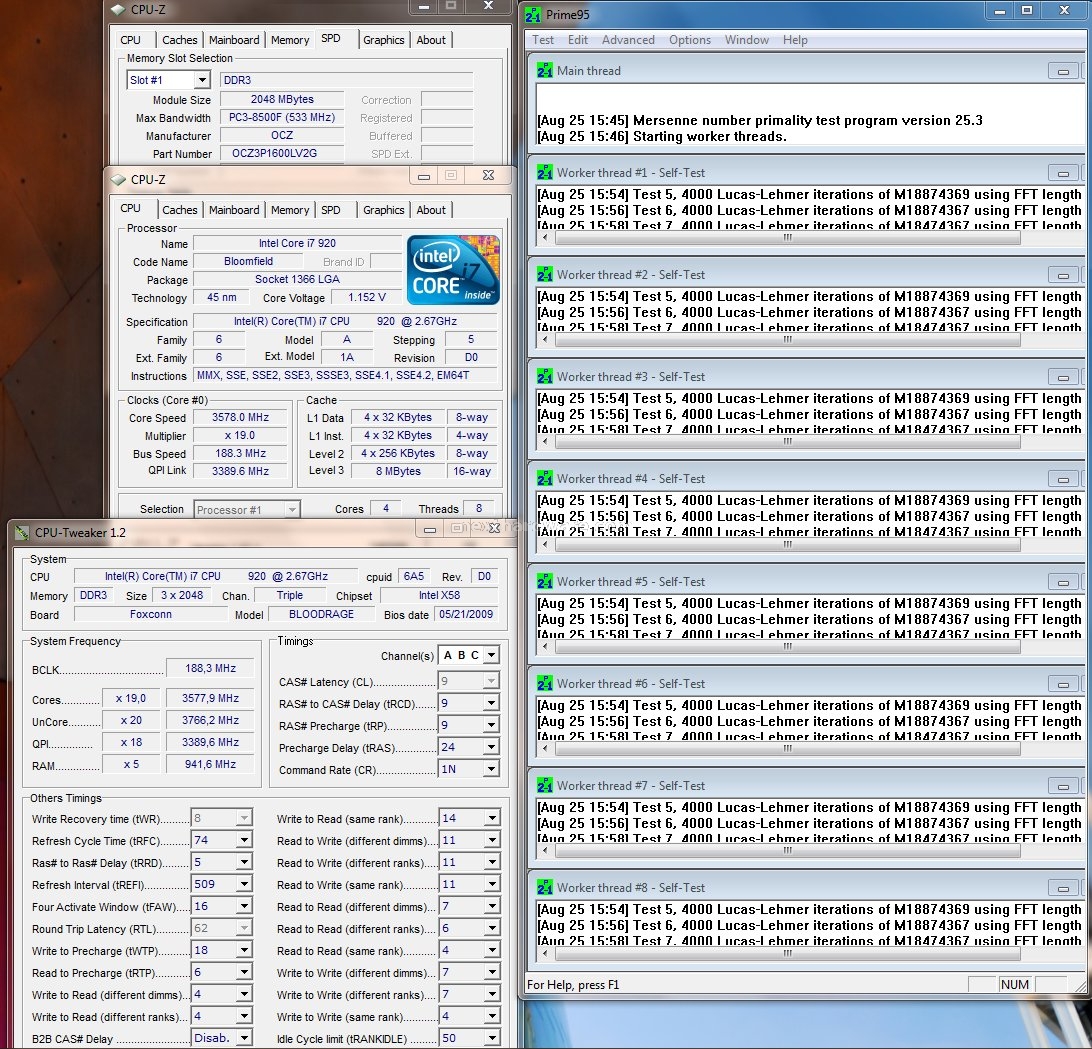
Task: Open Refresh Cycle Time (tRFC) dropdown
Action: pos(244,840)
